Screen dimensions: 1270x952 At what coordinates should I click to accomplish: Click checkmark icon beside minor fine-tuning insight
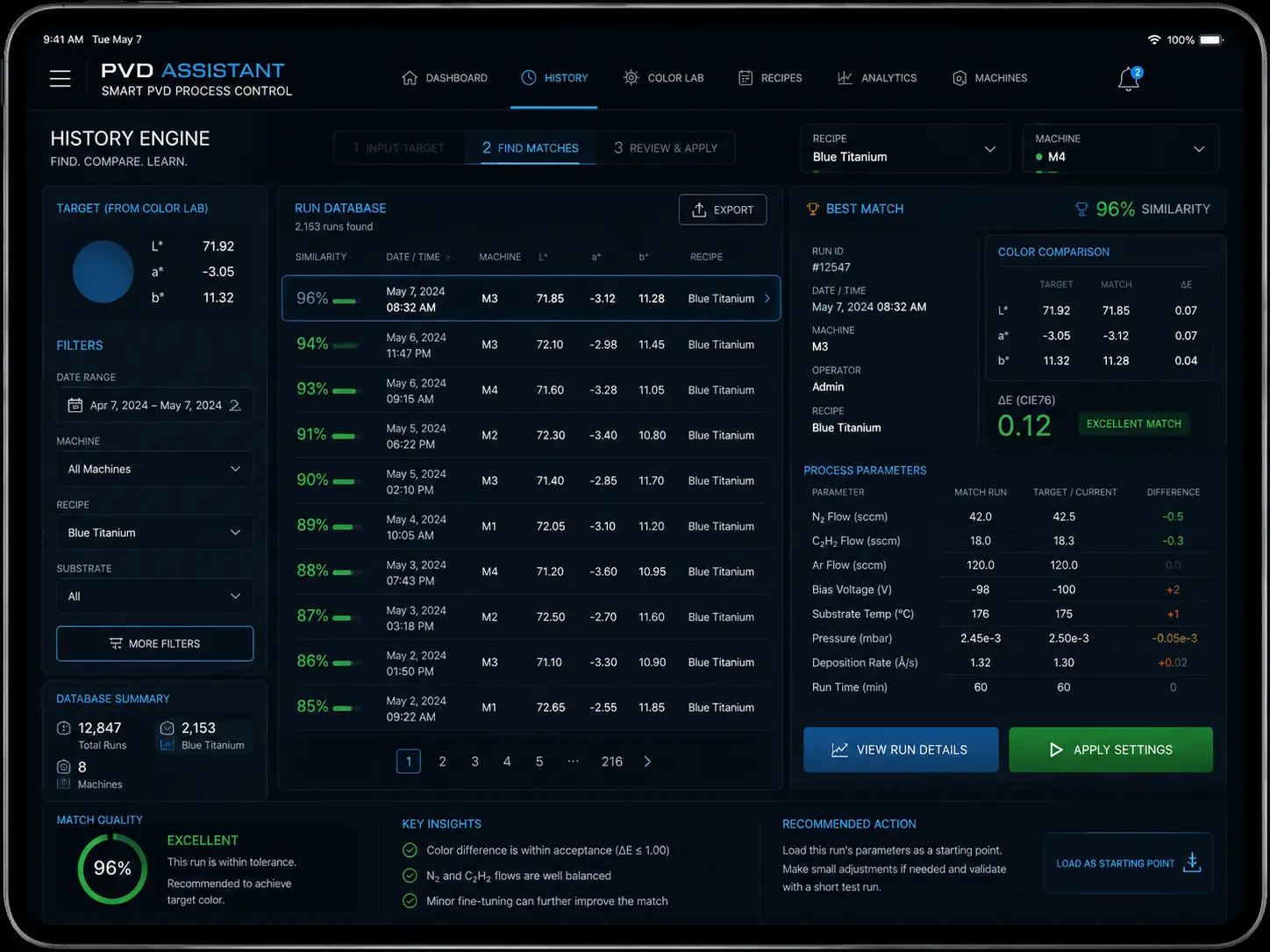click(x=410, y=901)
